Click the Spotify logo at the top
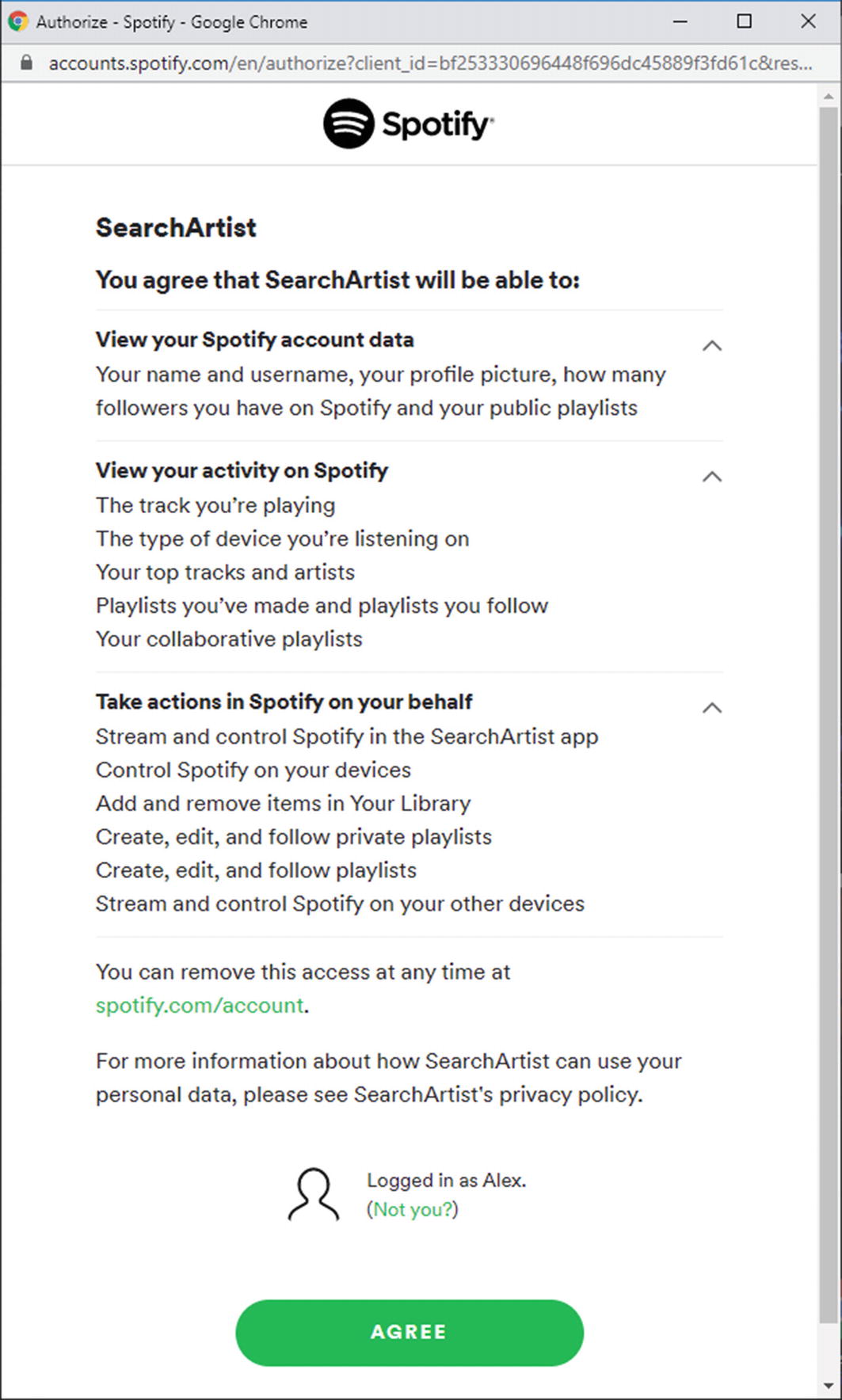Viewport: 842px width, 1400px height. 409,124
